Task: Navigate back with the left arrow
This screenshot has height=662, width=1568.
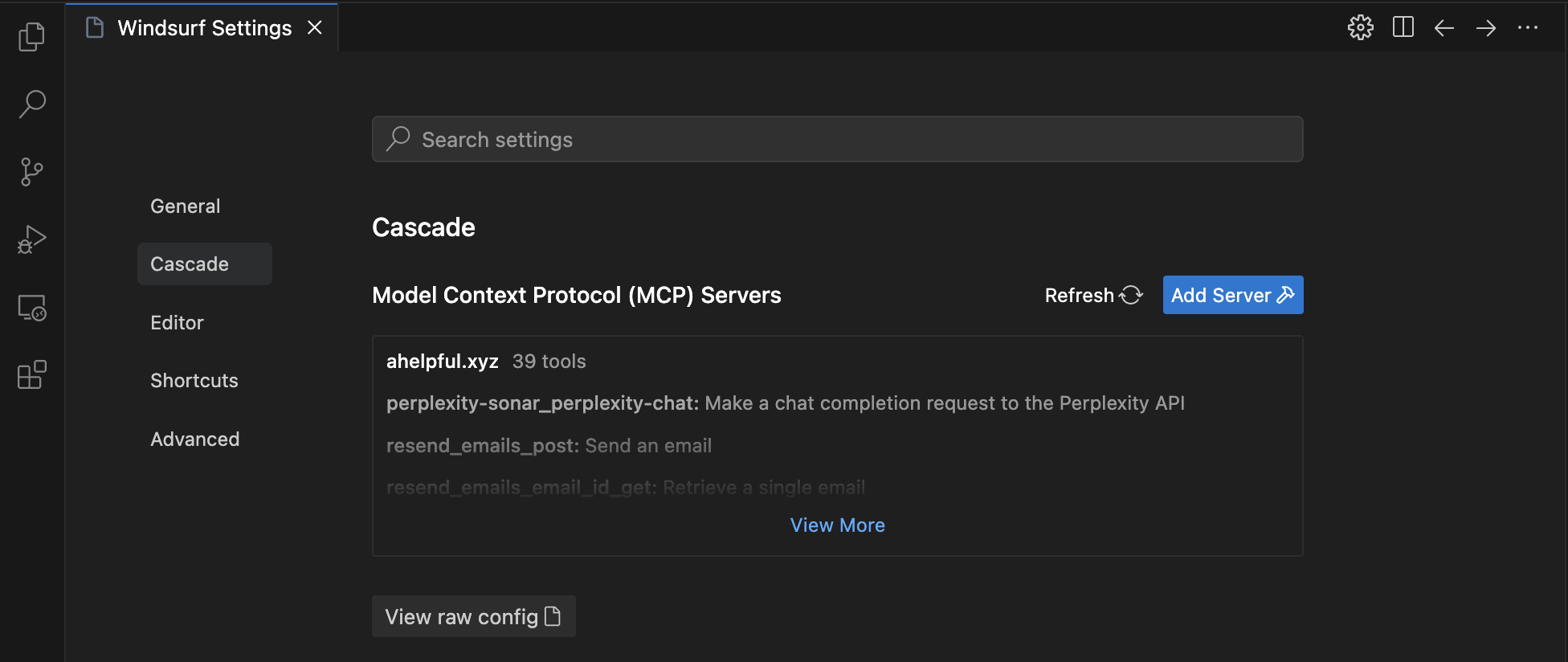Action: click(x=1444, y=28)
